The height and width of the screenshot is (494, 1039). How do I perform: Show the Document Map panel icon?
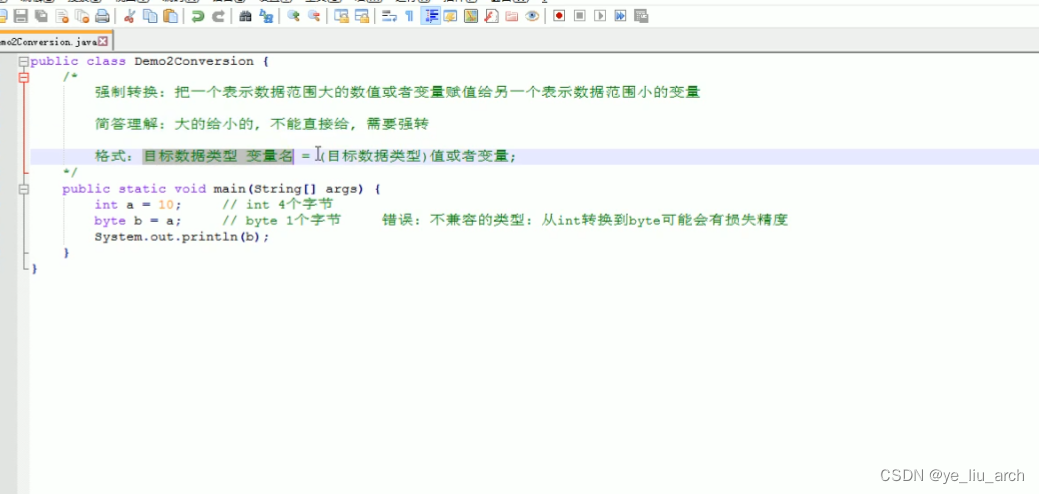(471, 16)
